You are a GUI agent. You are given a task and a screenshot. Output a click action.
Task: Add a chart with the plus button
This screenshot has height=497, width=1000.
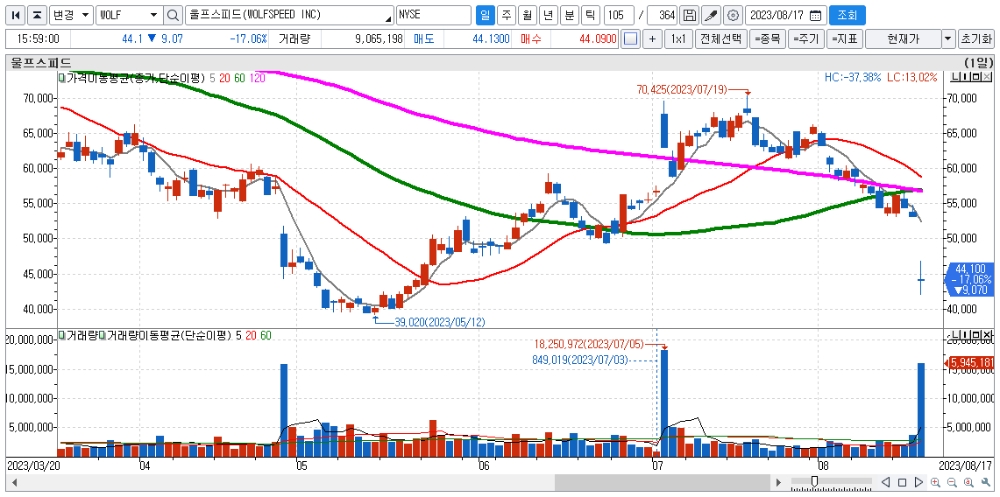[x=652, y=39]
